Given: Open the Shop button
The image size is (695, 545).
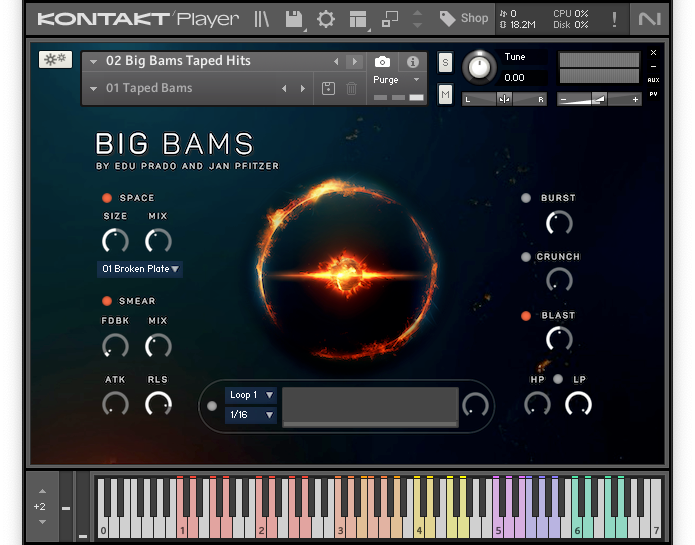Looking at the screenshot, I should 464,18.
